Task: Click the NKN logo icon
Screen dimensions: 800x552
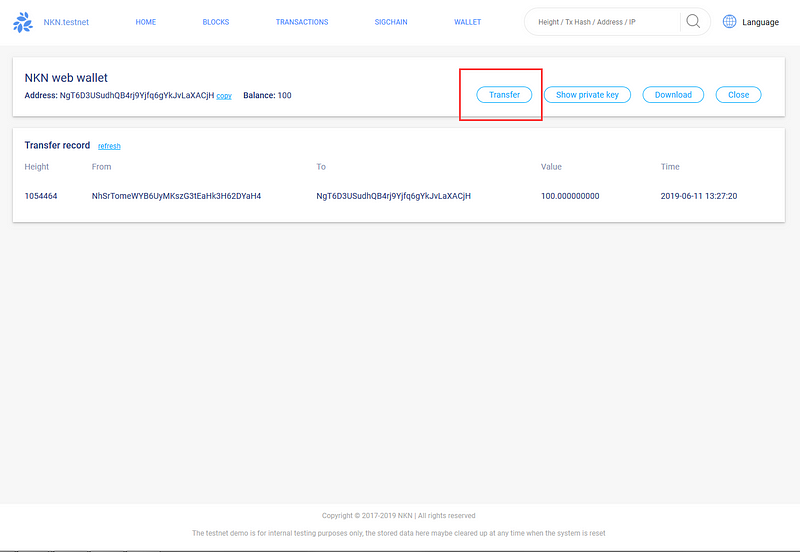Action: click(23, 22)
